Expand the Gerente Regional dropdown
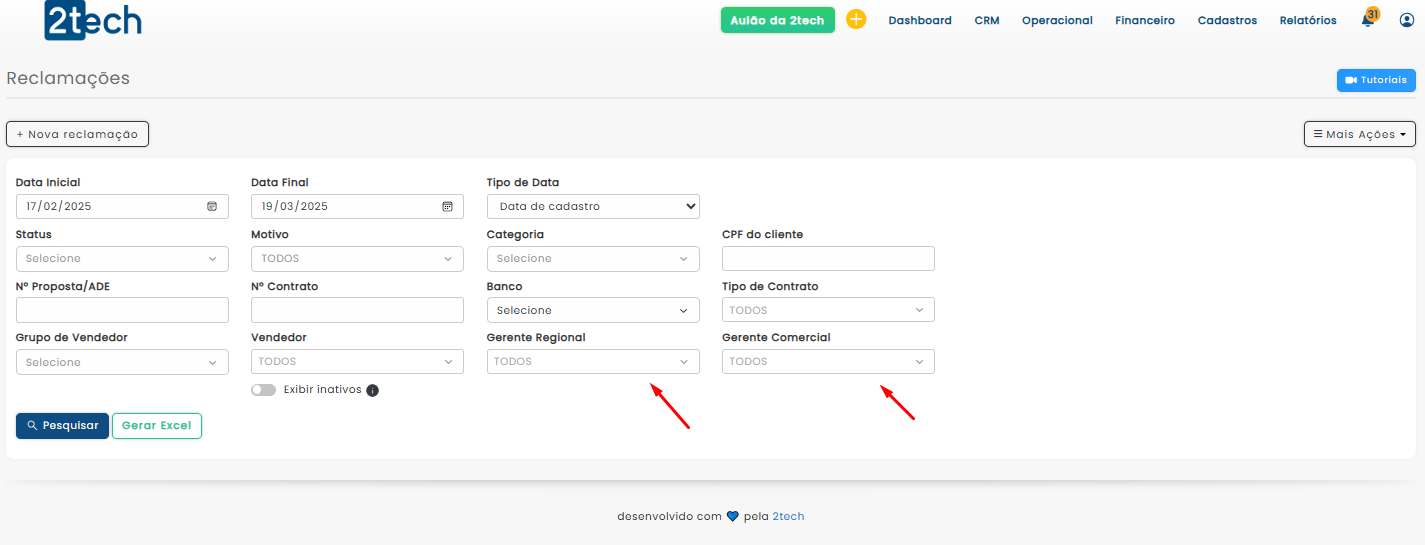 593,362
